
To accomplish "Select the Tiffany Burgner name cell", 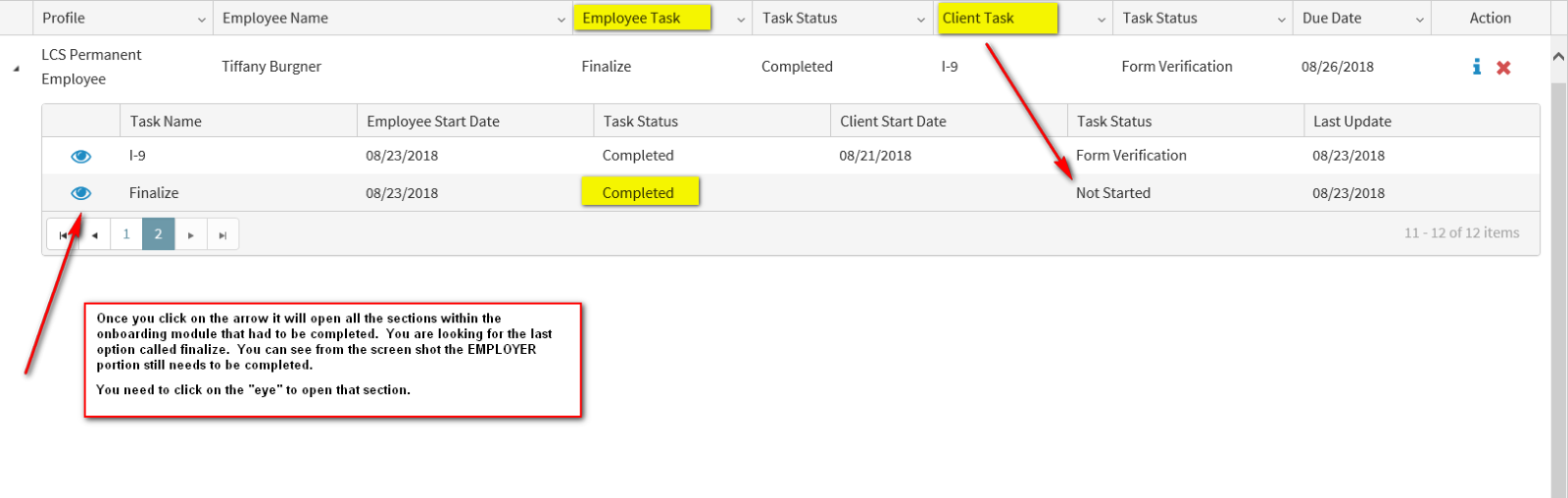I will (x=271, y=67).
